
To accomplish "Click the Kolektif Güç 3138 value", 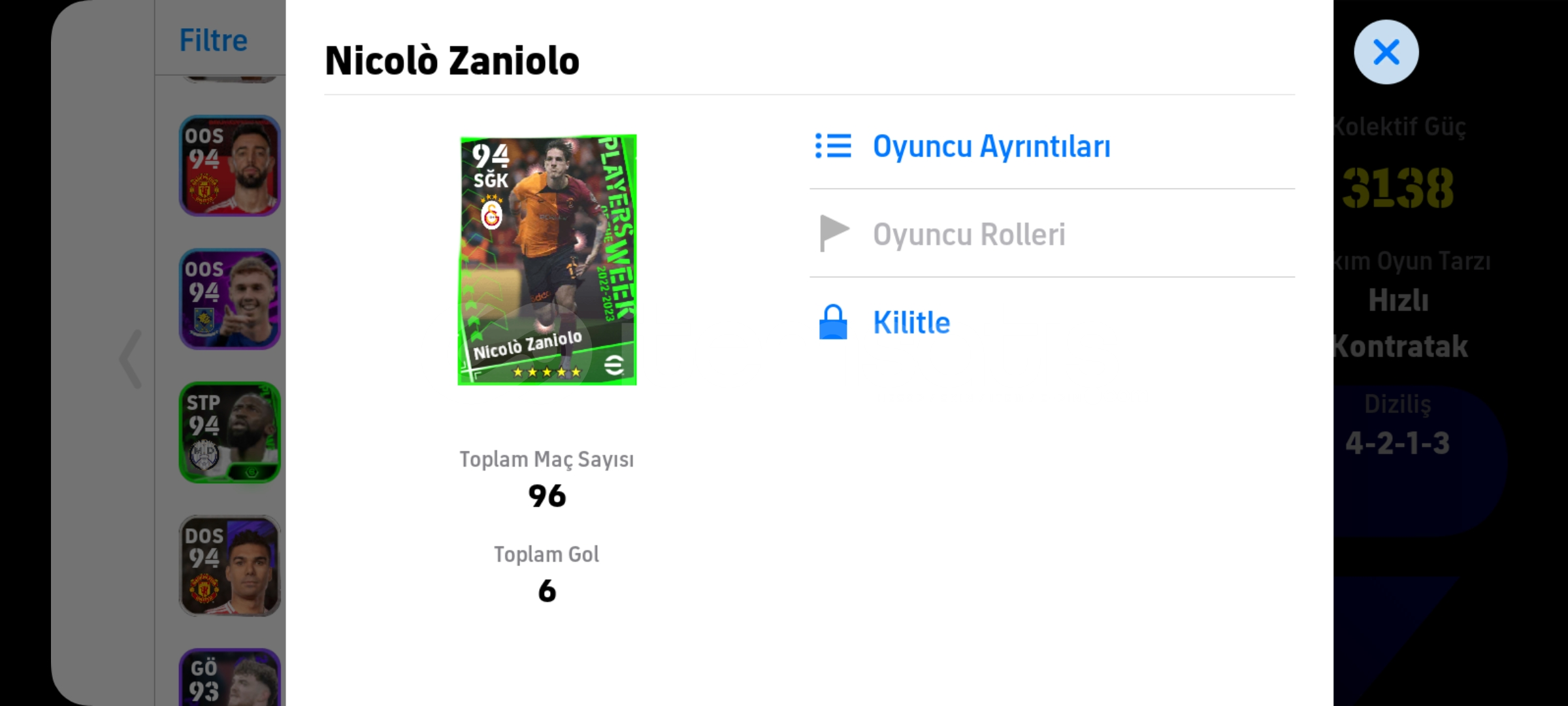I will pos(1398,188).
